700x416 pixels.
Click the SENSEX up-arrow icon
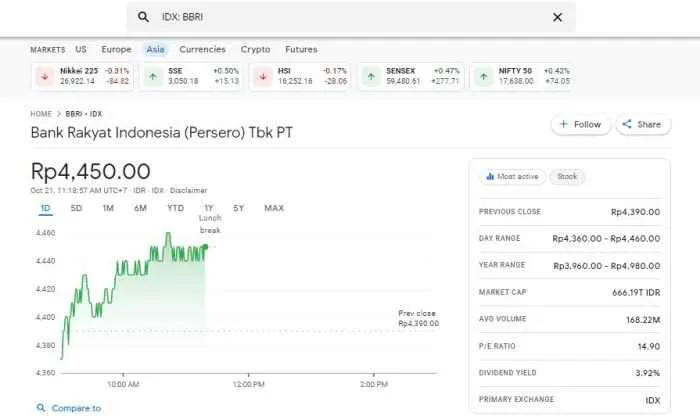pos(371,76)
